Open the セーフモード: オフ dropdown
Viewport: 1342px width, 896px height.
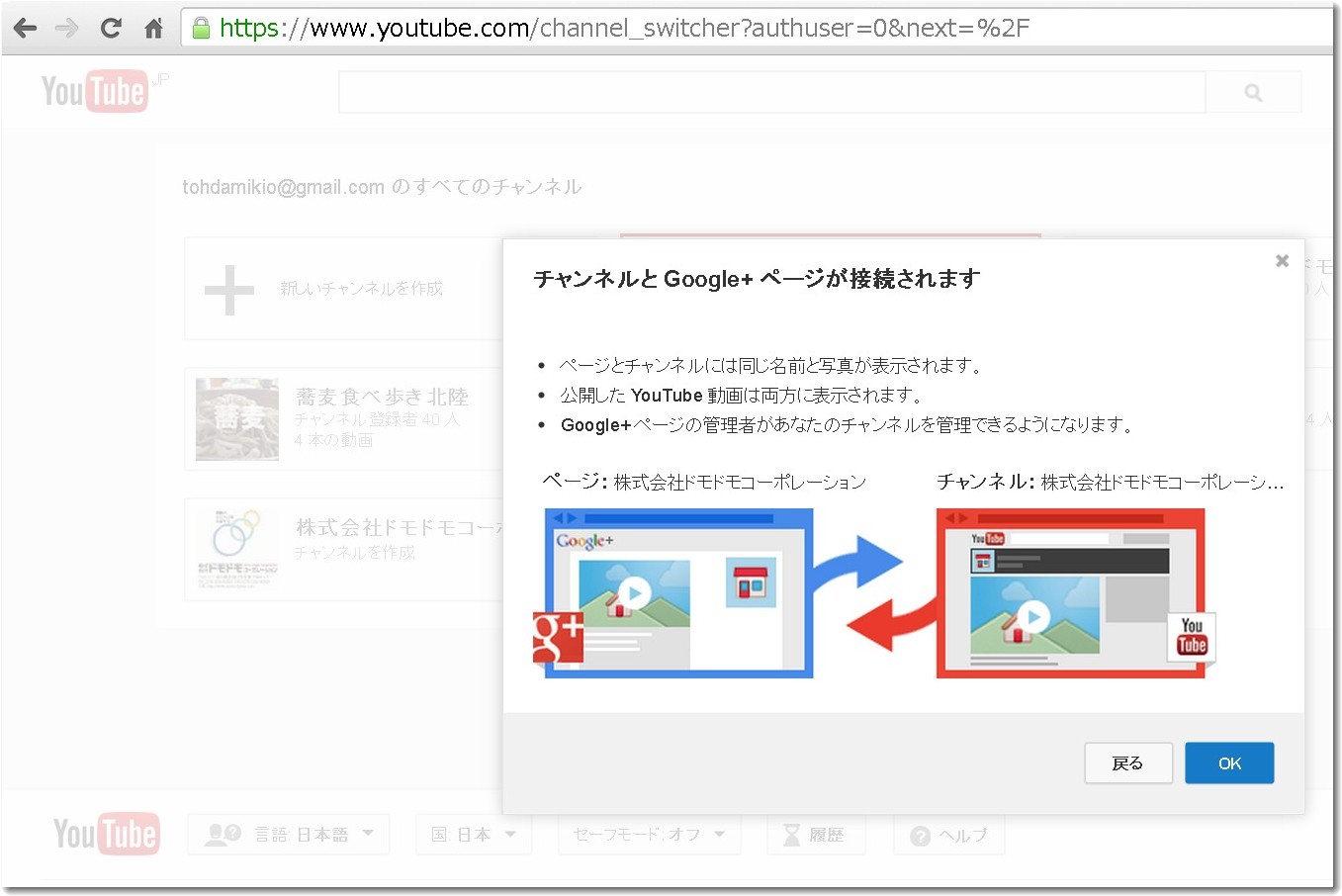[x=648, y=834]
